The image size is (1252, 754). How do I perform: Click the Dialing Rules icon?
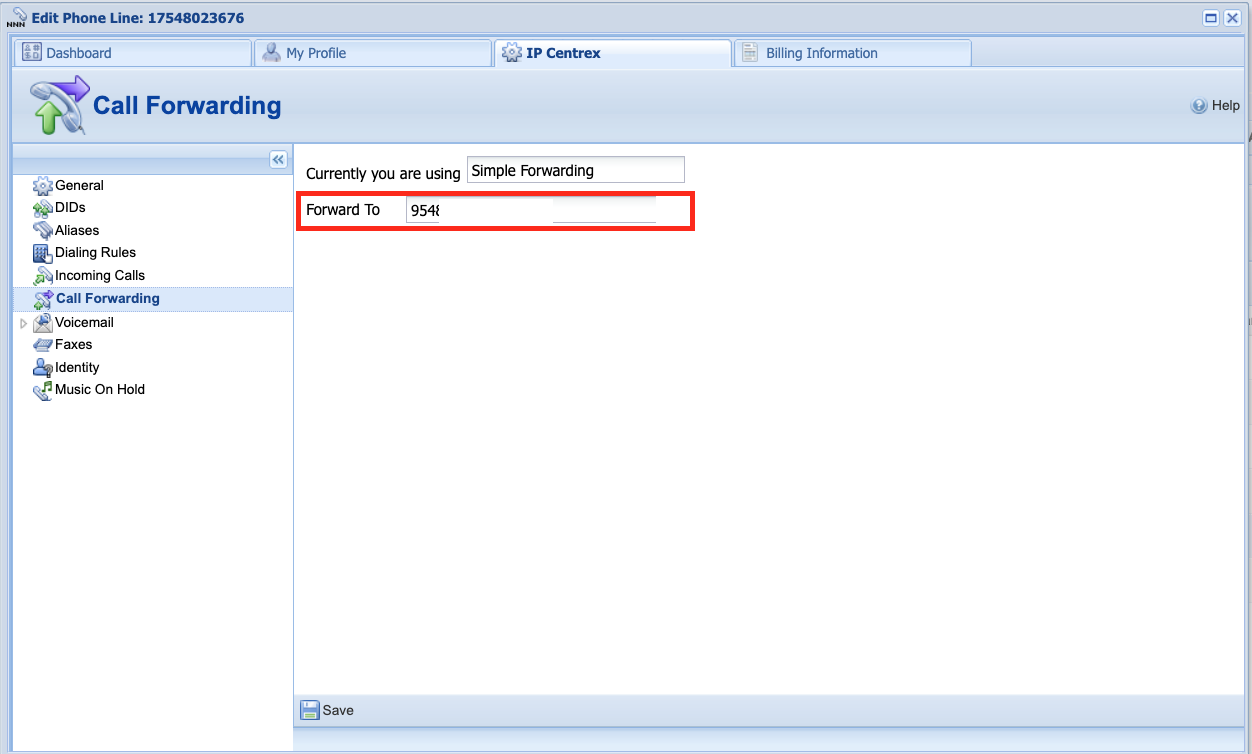click(43, 252)
